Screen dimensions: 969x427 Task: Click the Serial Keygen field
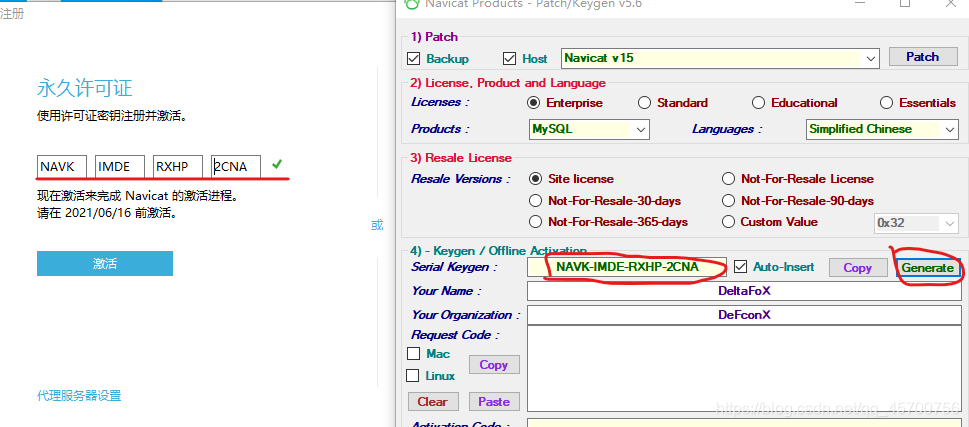(x=627, y=267)
